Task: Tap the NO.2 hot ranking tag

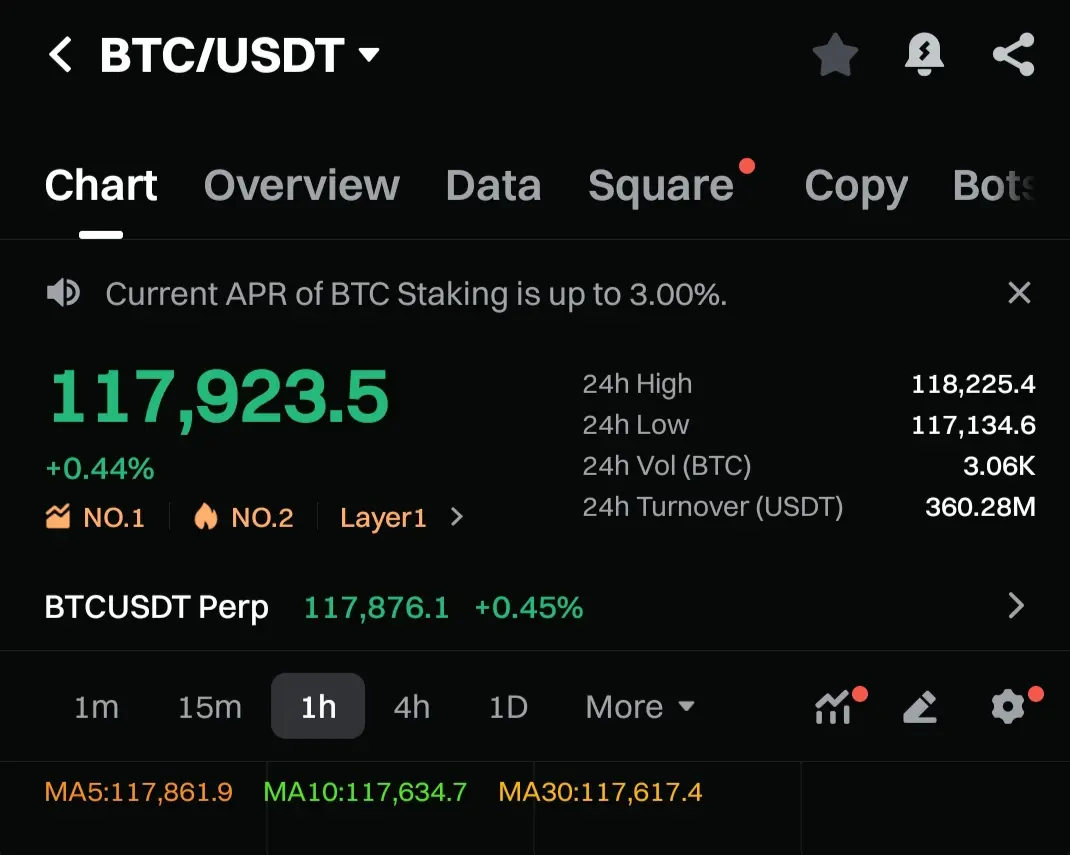Action: point(244,517)
